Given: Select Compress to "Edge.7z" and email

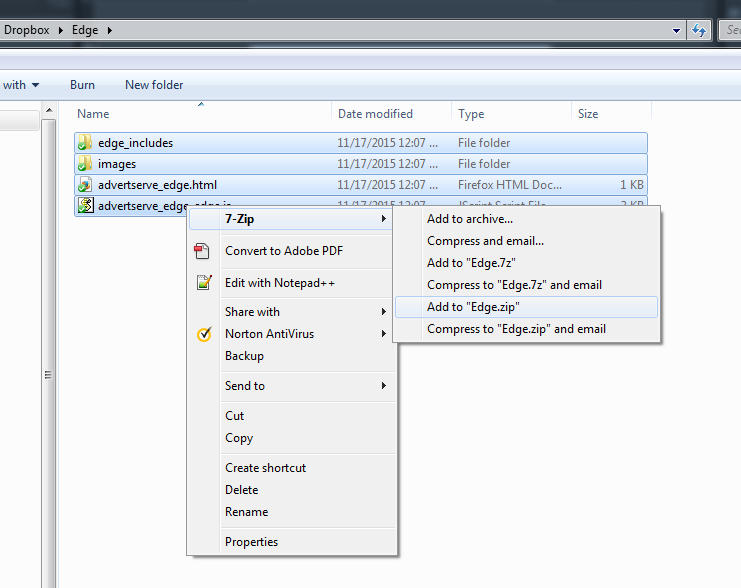Looking at the screenshot, I should (526, 285).
